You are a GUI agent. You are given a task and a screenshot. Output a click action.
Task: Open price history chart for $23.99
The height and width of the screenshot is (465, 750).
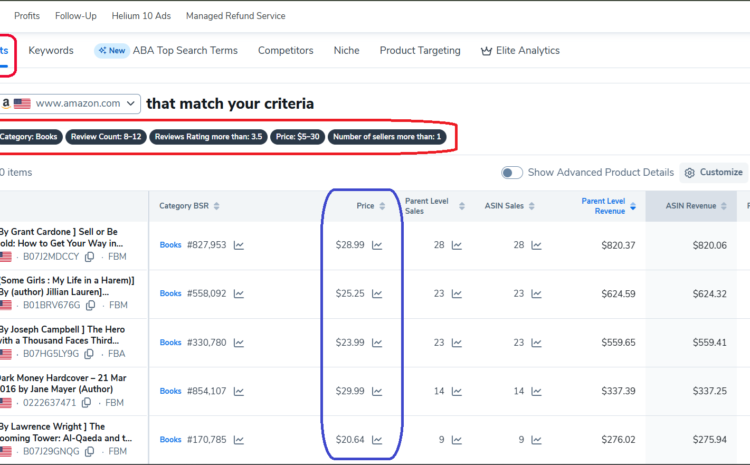377,343
